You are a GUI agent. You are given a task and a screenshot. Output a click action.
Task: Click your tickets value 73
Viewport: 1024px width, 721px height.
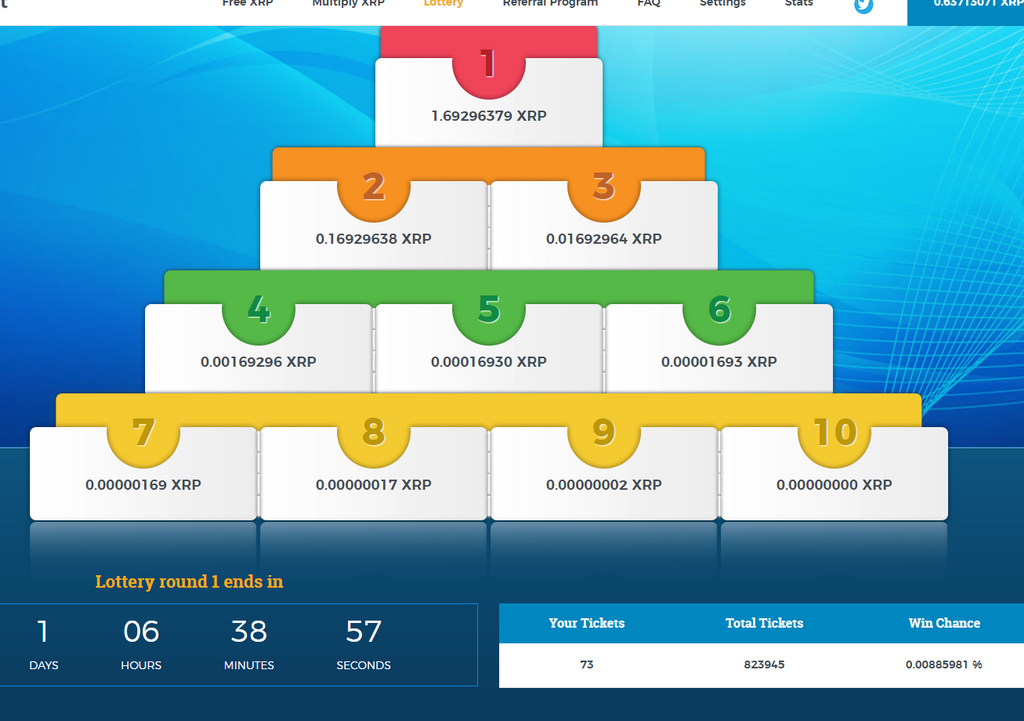586,664
